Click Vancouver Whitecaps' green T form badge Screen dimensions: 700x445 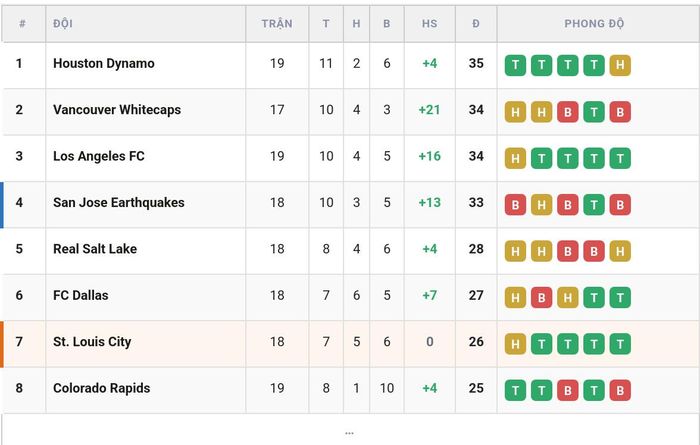(594, 112)
